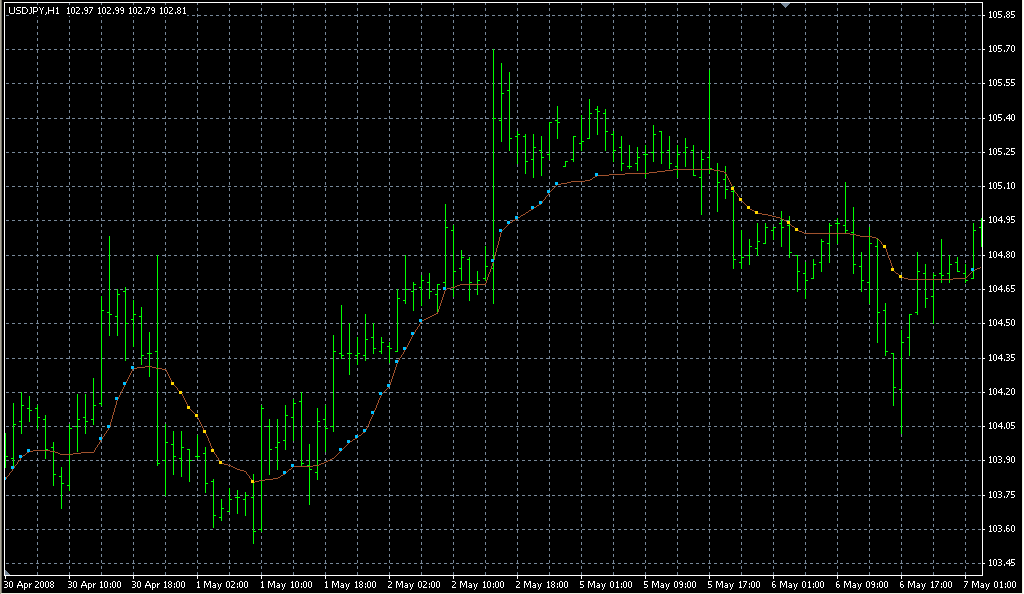Click the isolated cyan dot above 5 May 01:00

click(597, 174)
